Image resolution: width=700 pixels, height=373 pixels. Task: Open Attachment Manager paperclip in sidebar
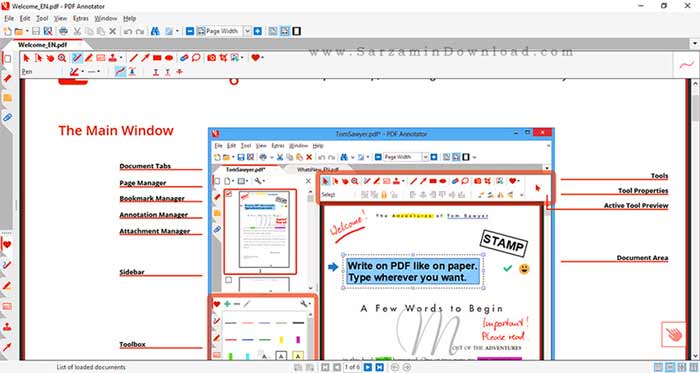(x=7, y=117)
